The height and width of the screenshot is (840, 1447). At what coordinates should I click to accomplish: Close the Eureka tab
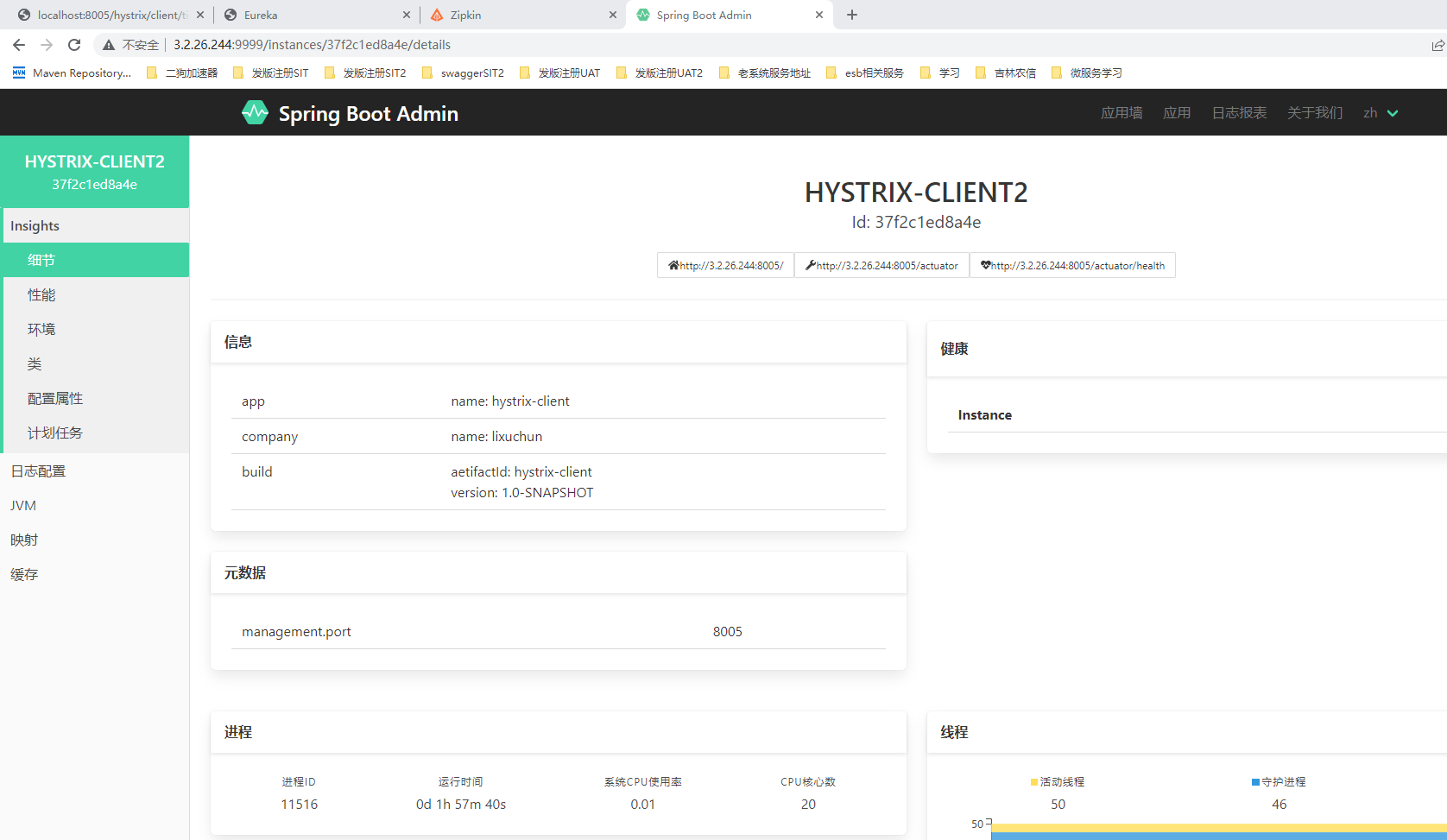[x=407, y=15]
